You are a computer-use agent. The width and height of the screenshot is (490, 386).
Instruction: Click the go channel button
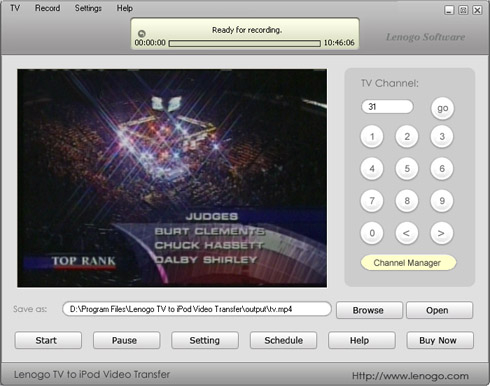click(x=442, y=108)
